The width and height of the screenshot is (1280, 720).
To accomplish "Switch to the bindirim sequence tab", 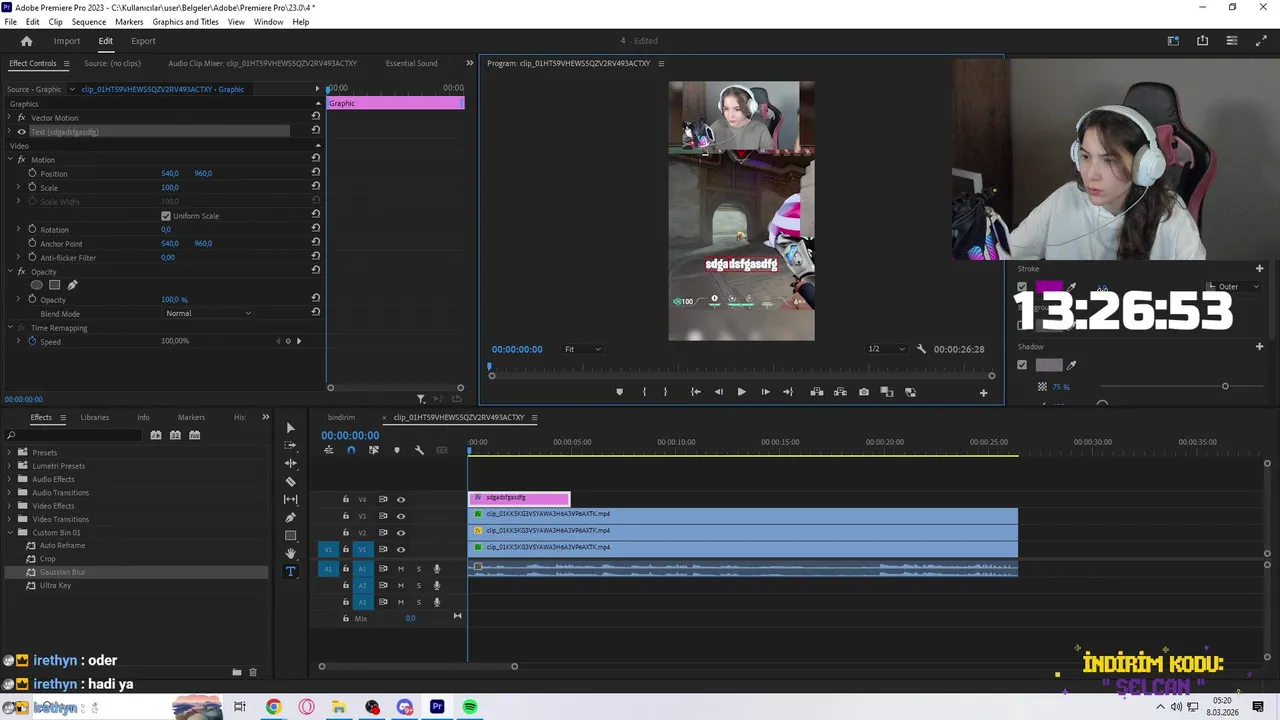I will click(341, 417).
